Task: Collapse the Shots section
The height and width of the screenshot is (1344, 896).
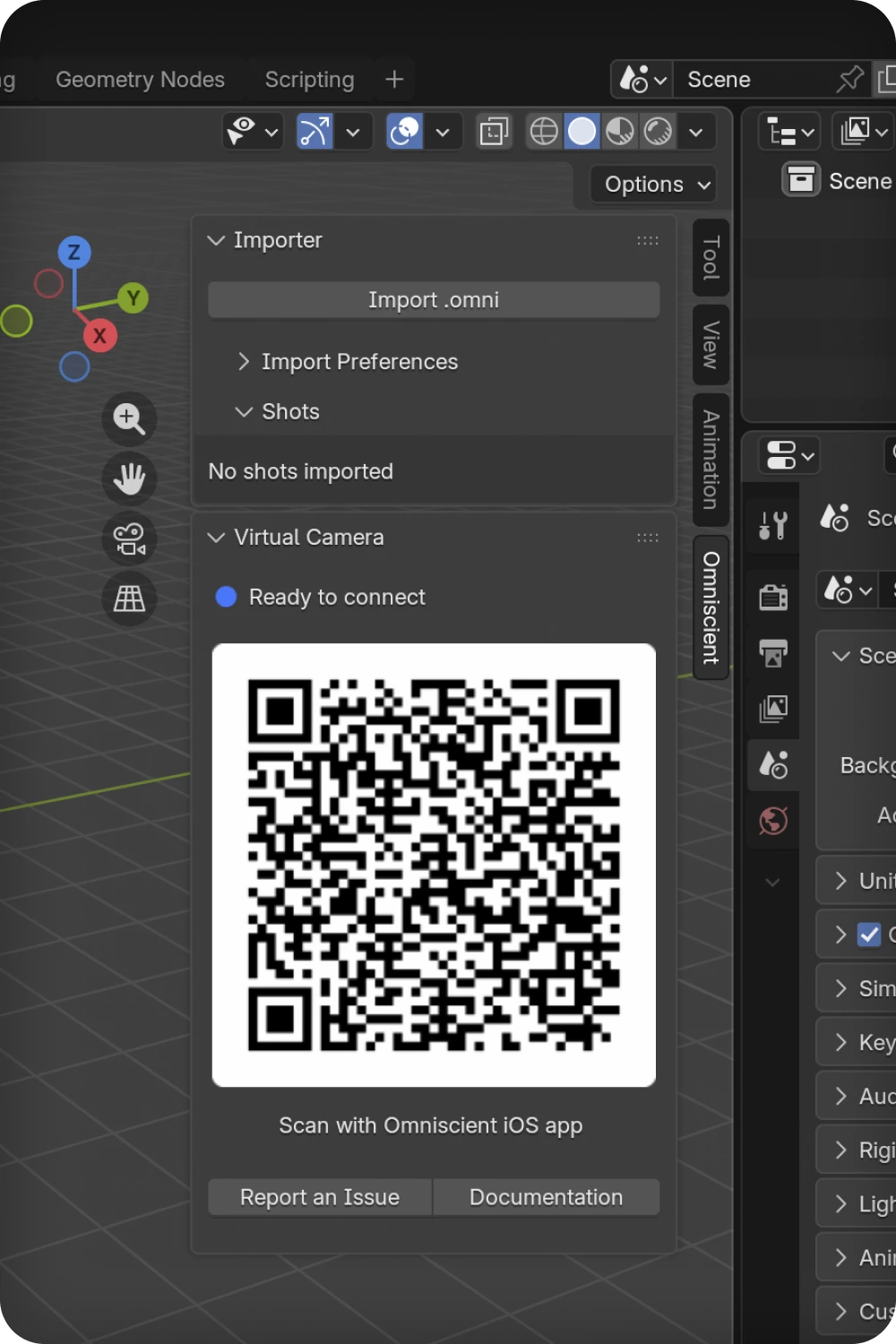Action: tap(244, 411)
